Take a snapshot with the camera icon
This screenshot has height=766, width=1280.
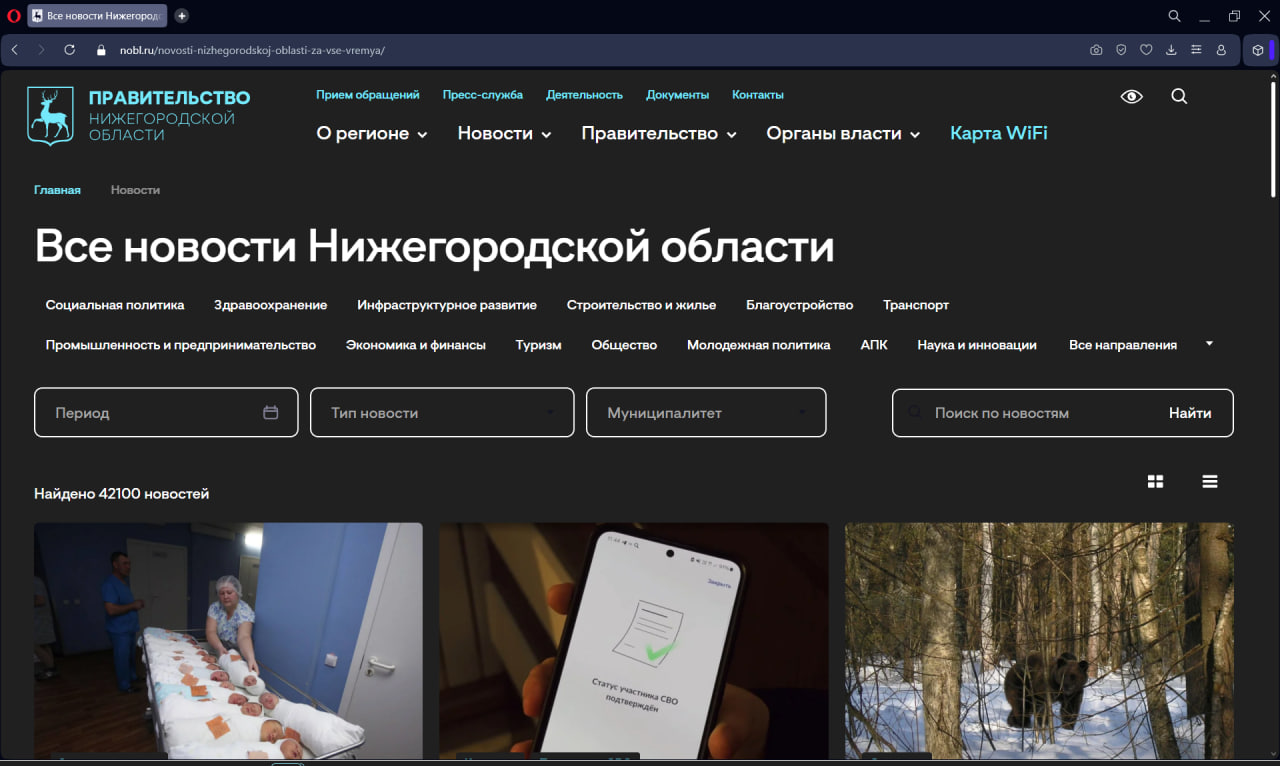(1095, 49)
